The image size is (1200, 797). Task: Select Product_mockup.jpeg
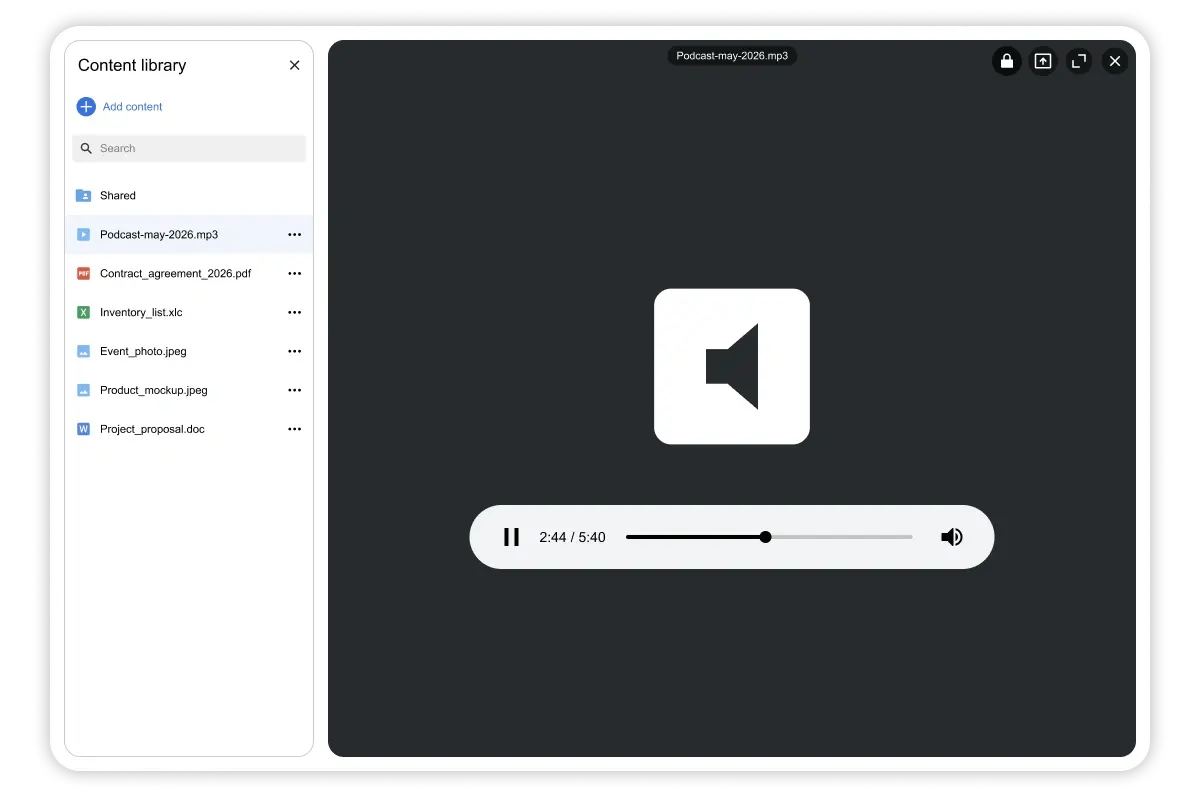[x=189, y=390]
